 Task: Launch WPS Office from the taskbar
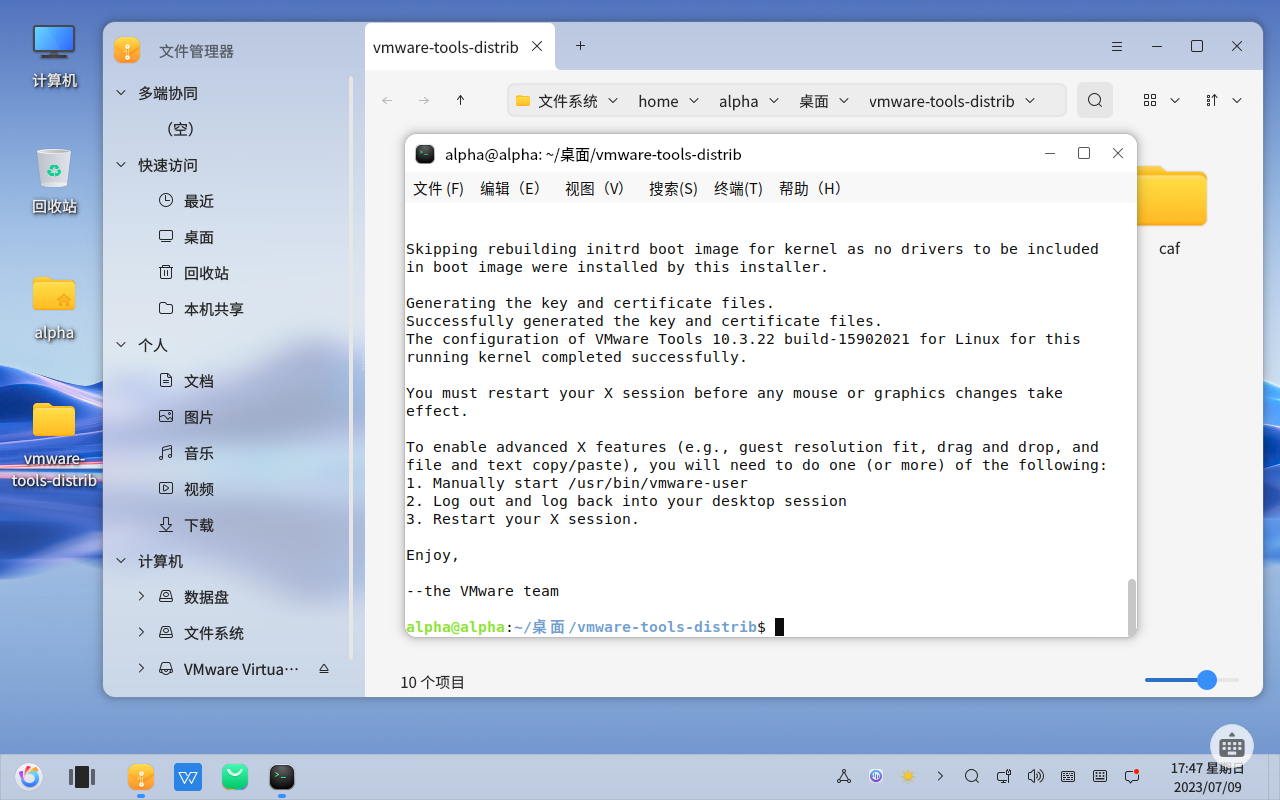[188, 776]
